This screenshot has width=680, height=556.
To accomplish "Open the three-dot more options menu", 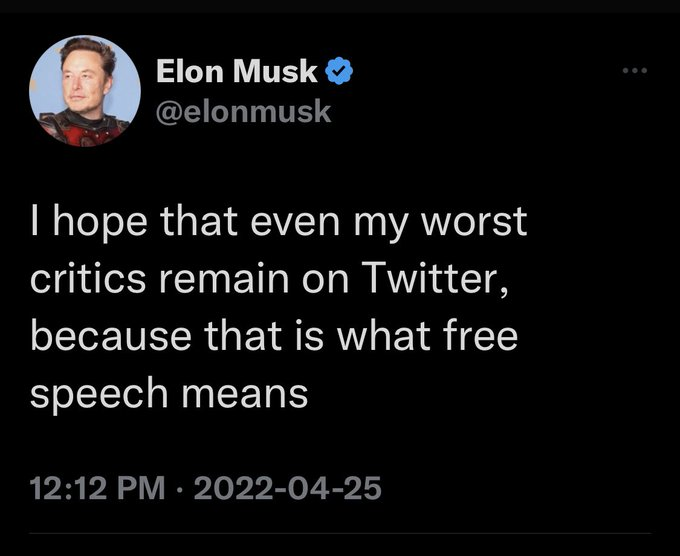I will [635, 70].
